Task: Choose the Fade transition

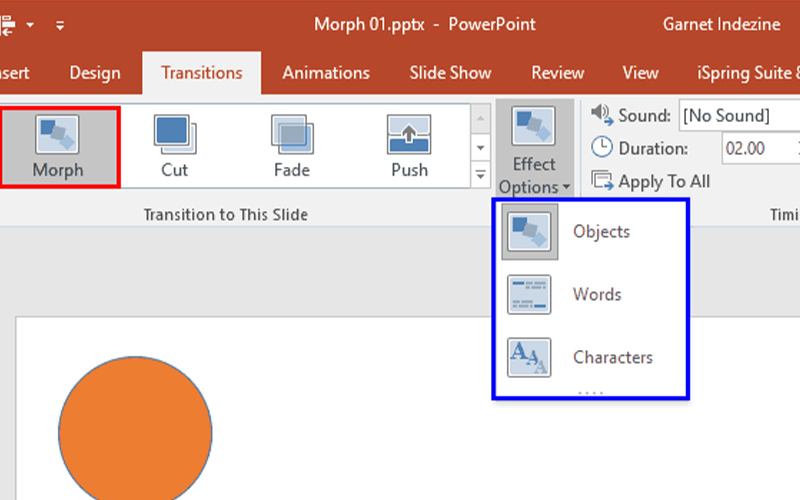Action: coord(292,147)
